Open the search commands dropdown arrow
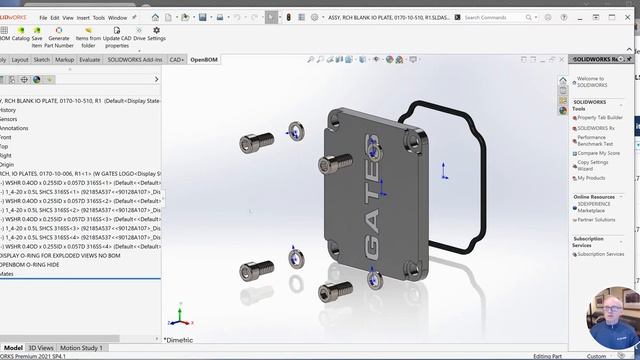The image size is (640, 360). pos(536,18)
